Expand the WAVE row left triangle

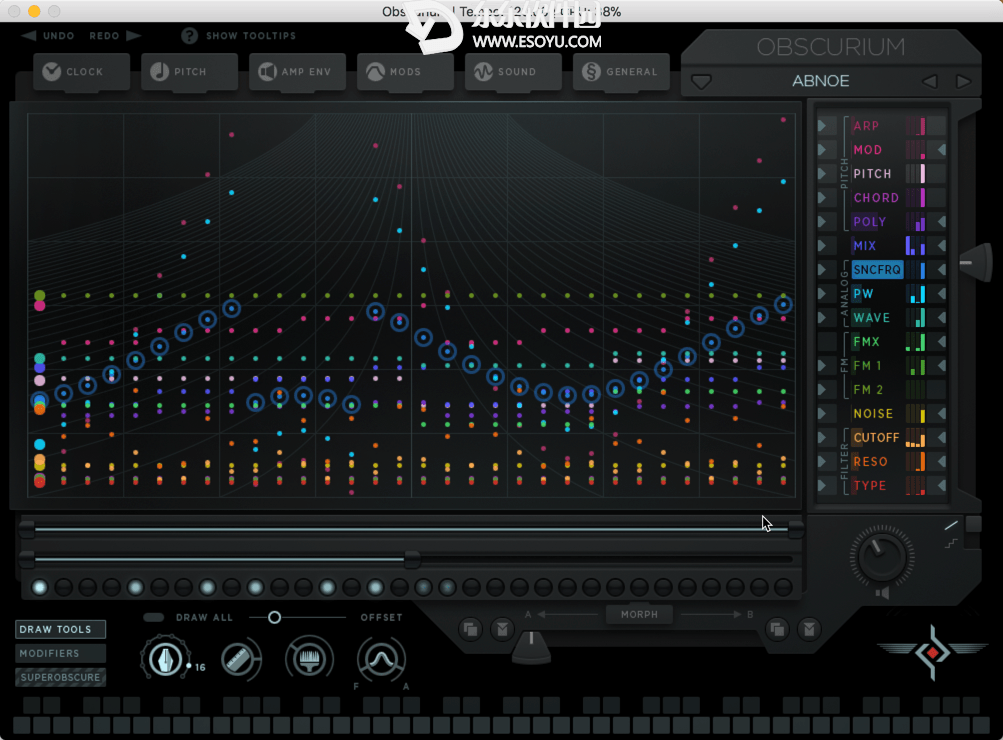(823, 318)
